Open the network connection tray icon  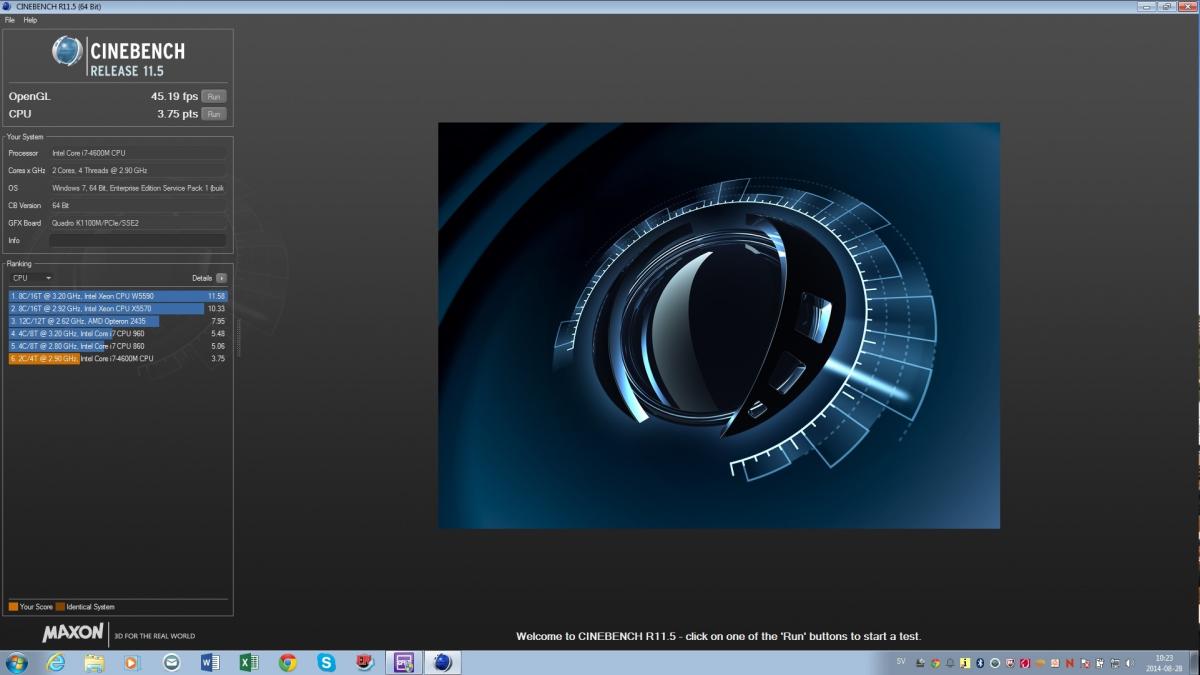(1115, 663)
